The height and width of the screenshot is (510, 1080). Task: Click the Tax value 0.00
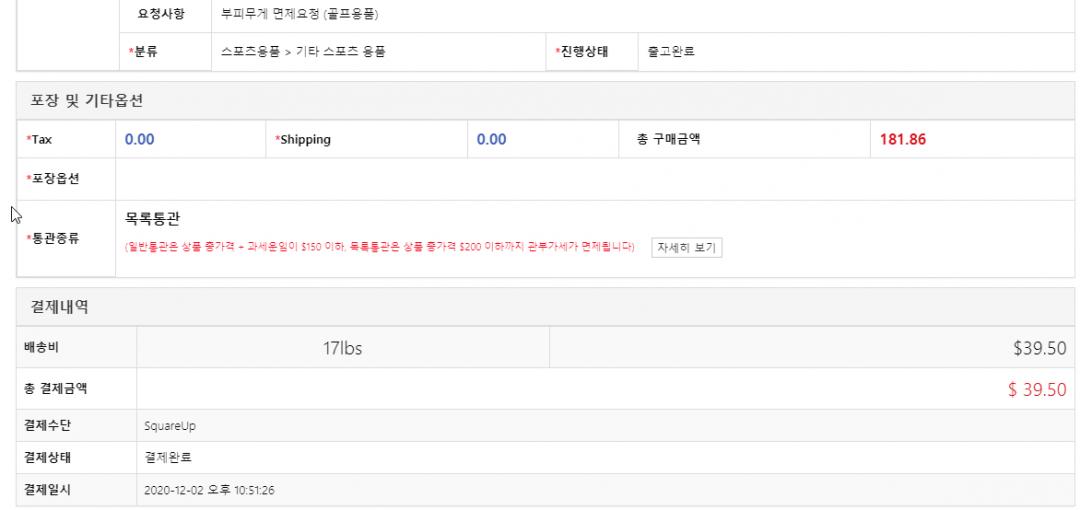pos(139,140)
